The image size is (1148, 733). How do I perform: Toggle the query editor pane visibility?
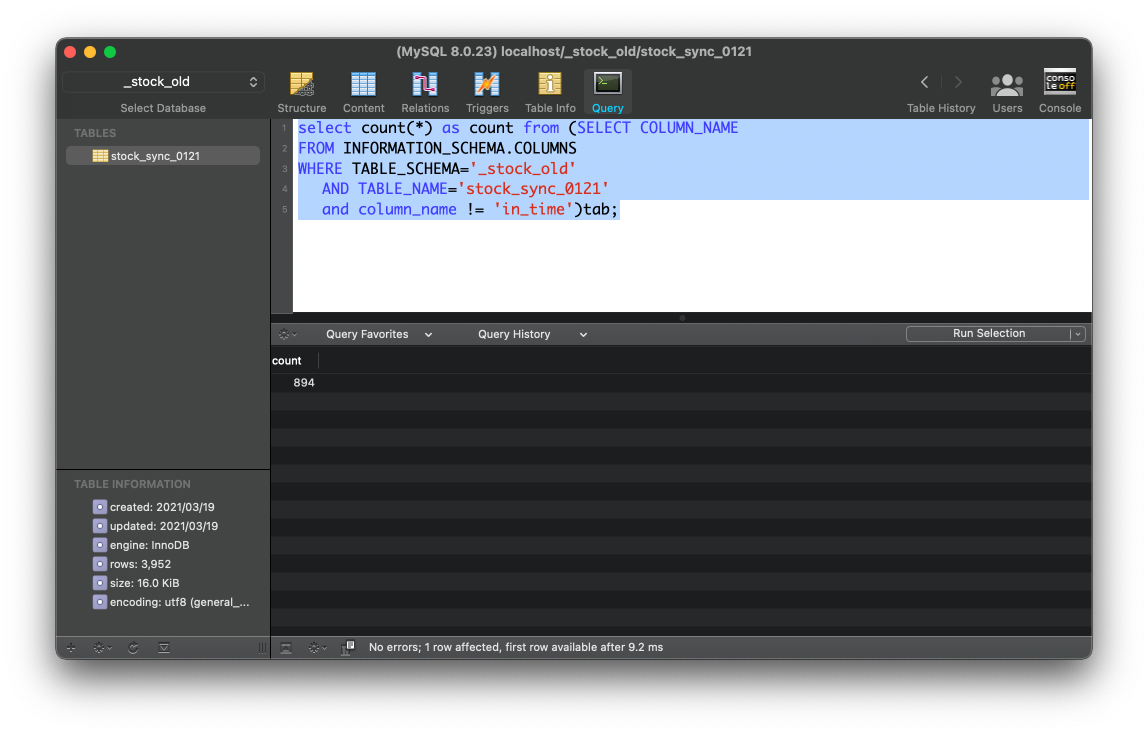tap(286, 648)
